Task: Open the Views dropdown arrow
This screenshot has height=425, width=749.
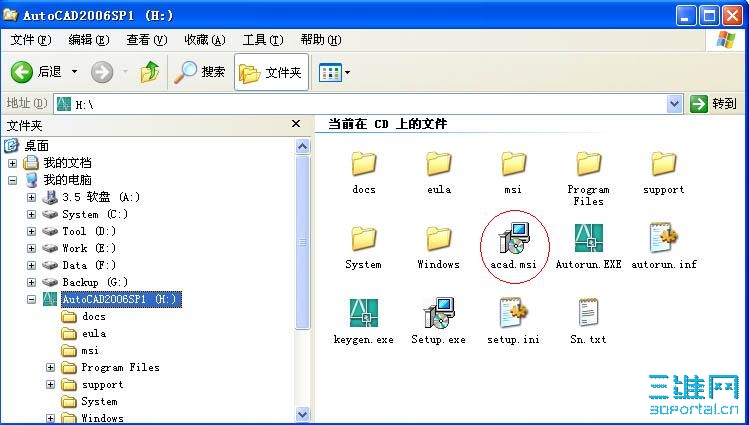Action: 347,73
